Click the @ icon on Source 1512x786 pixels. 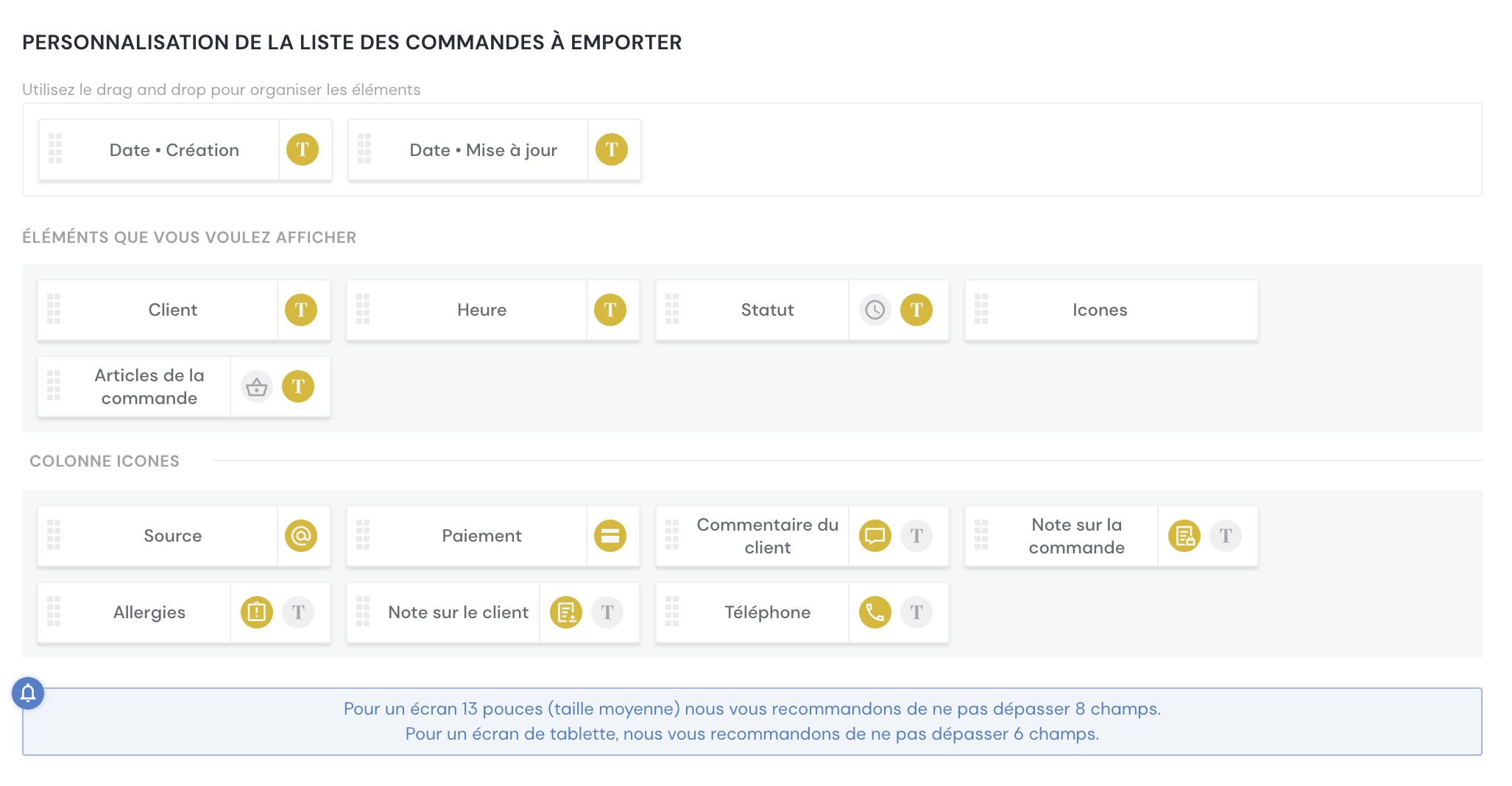point(299,536)
